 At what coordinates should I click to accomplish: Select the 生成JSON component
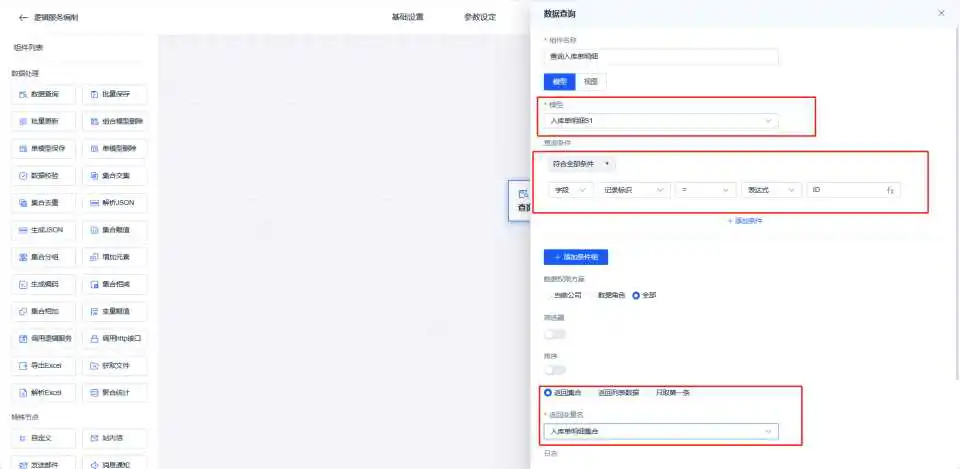point(43,230)
